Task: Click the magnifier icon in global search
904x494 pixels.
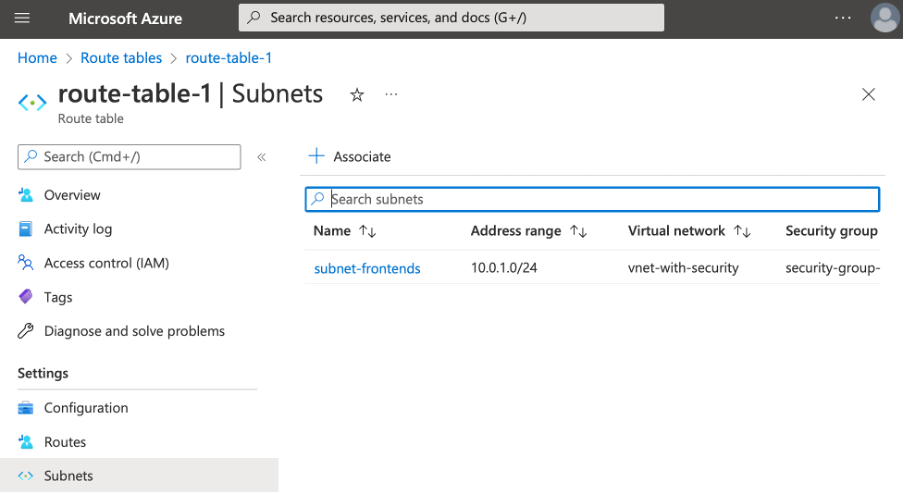Action: point(254,17)
